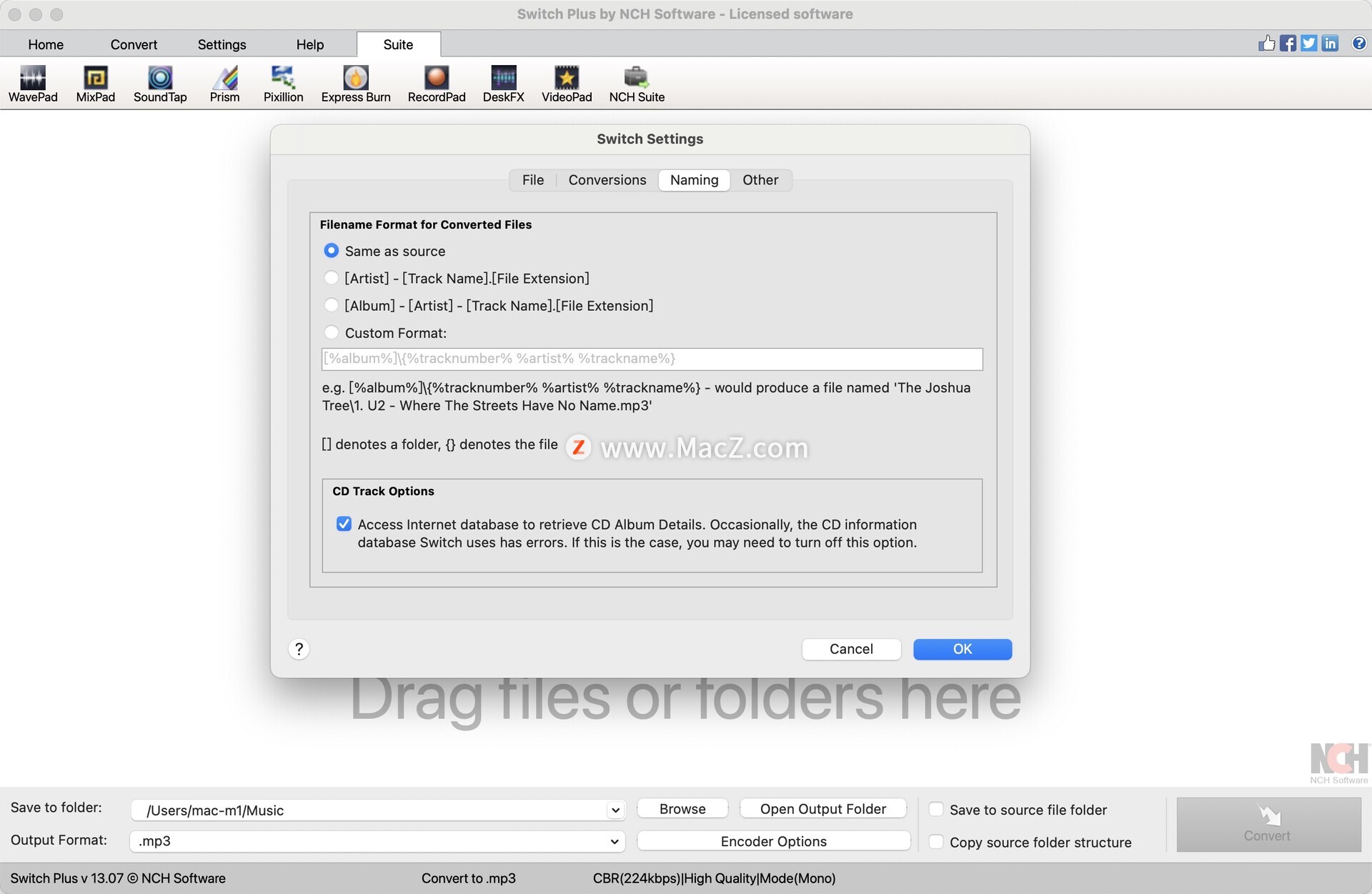This screenshot has width=1372, height=894.
Task: Open the Convert menu tab
Action: 134,44
